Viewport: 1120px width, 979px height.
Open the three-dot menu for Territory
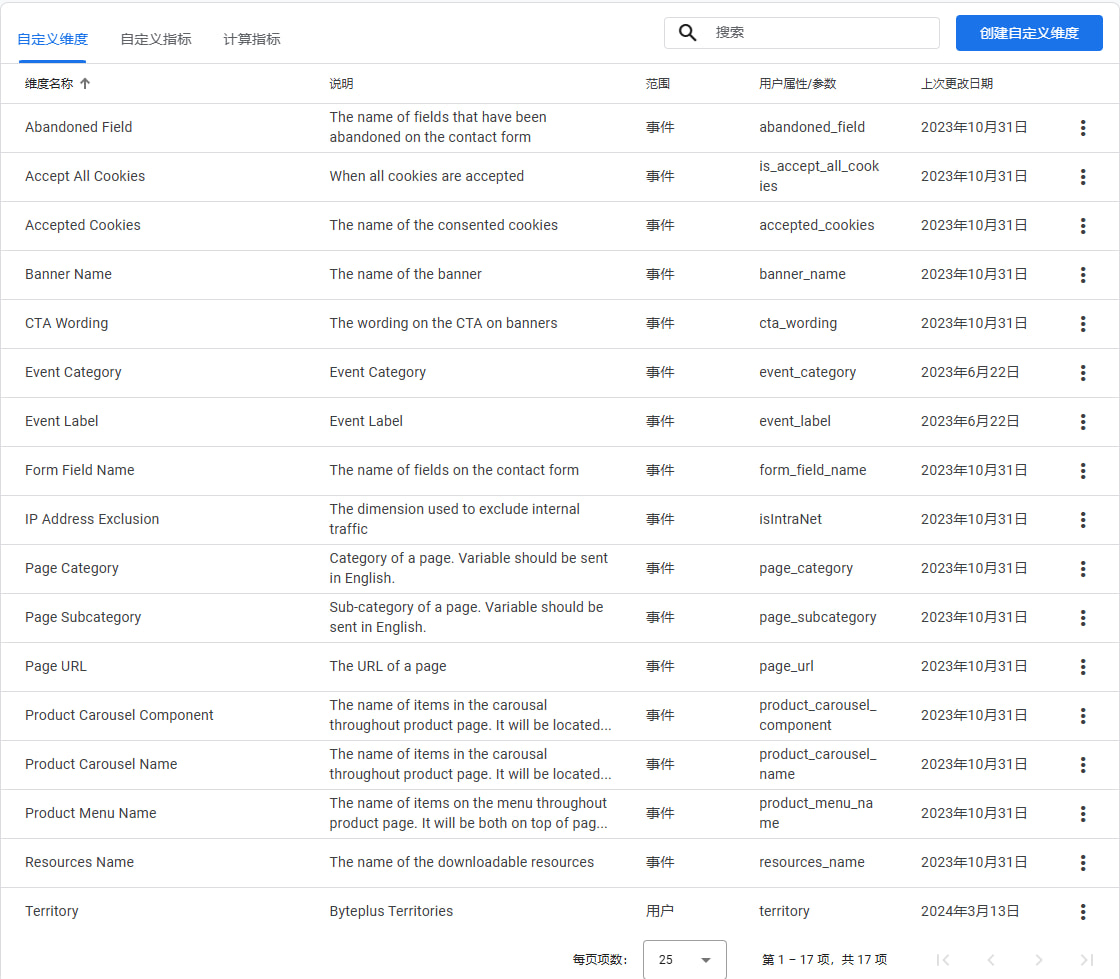pos(1082,912)
